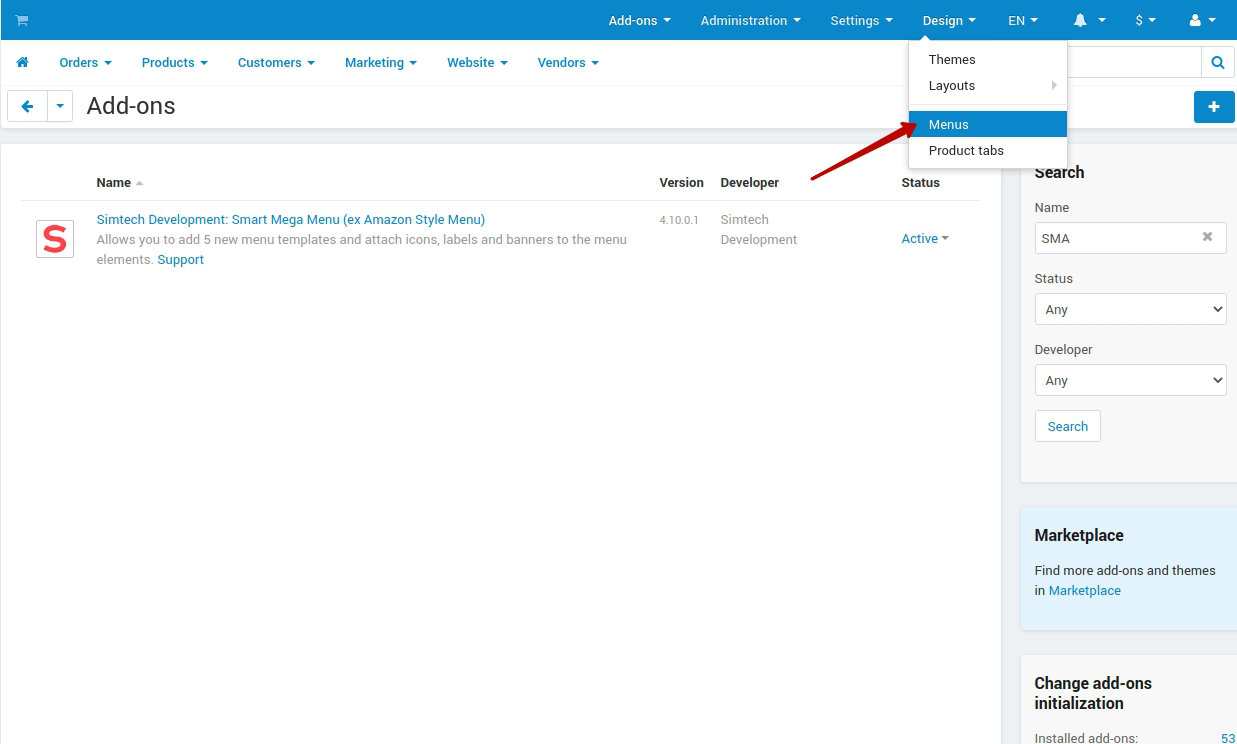Screen dimensions: 1237x744
Task: Go to the home dashboard icon
Action: (x=22, y=62)
